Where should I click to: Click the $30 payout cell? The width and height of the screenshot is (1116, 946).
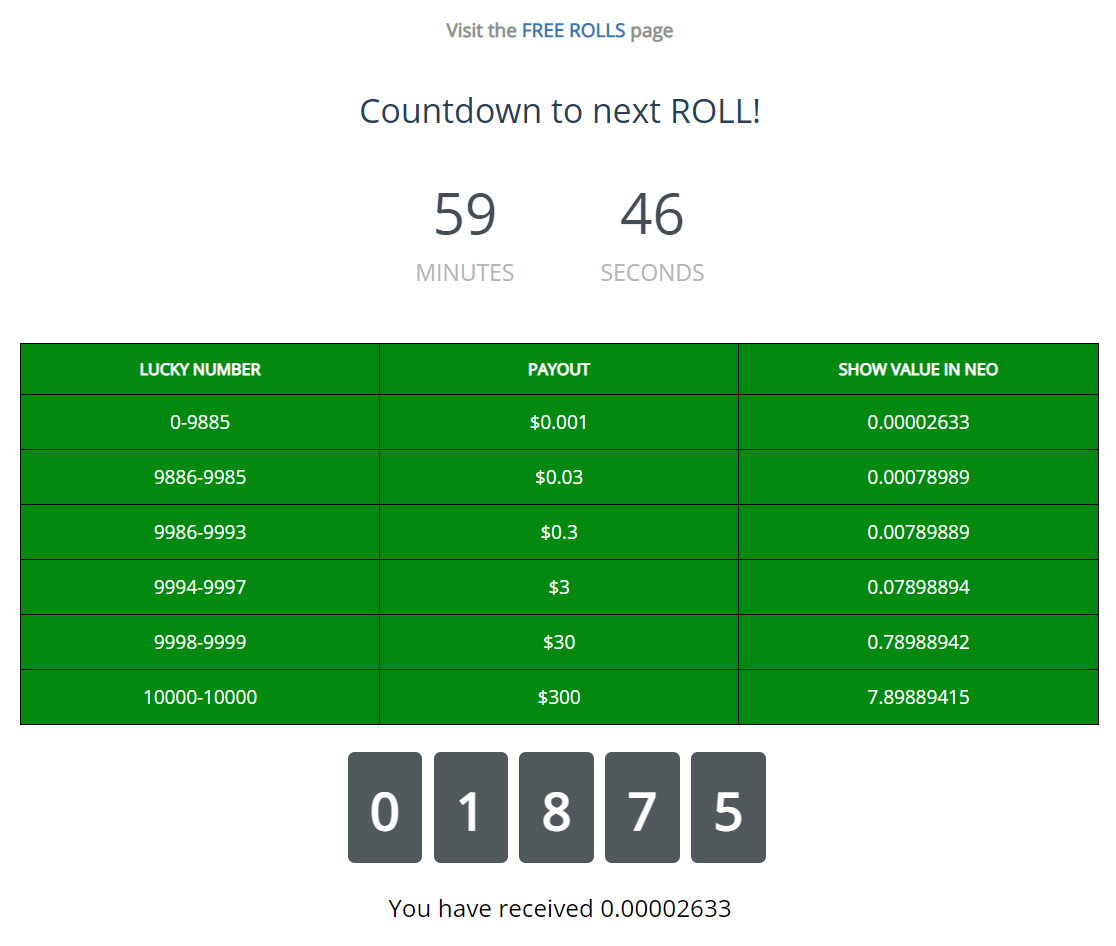tap(559, 642)
